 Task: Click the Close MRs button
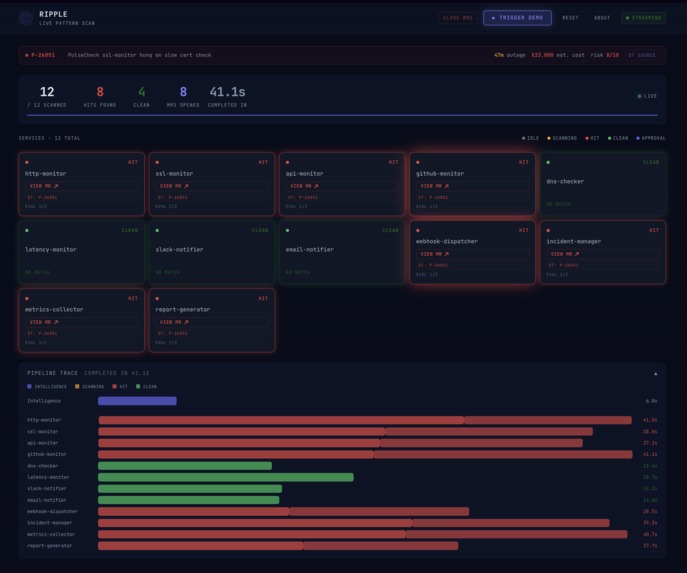pyautogui.click(x=457, y=18)
